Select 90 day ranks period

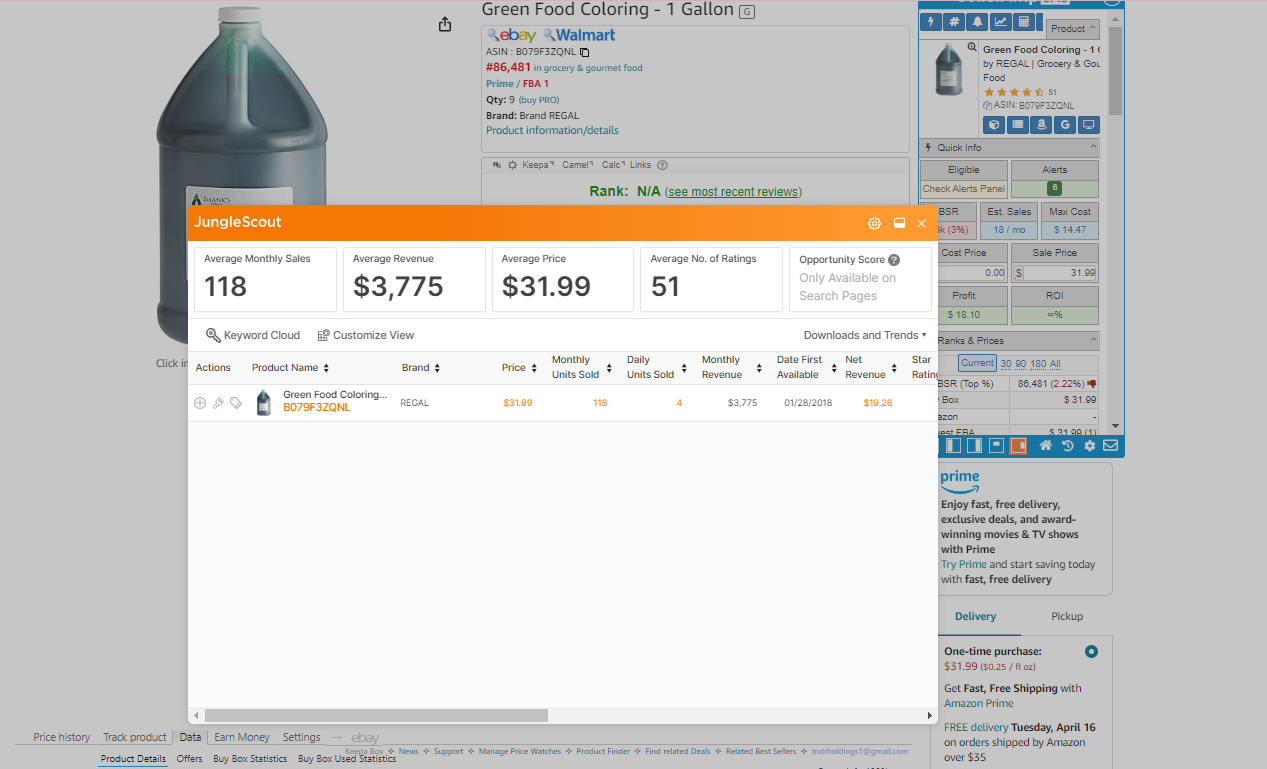coord(1020,363)
